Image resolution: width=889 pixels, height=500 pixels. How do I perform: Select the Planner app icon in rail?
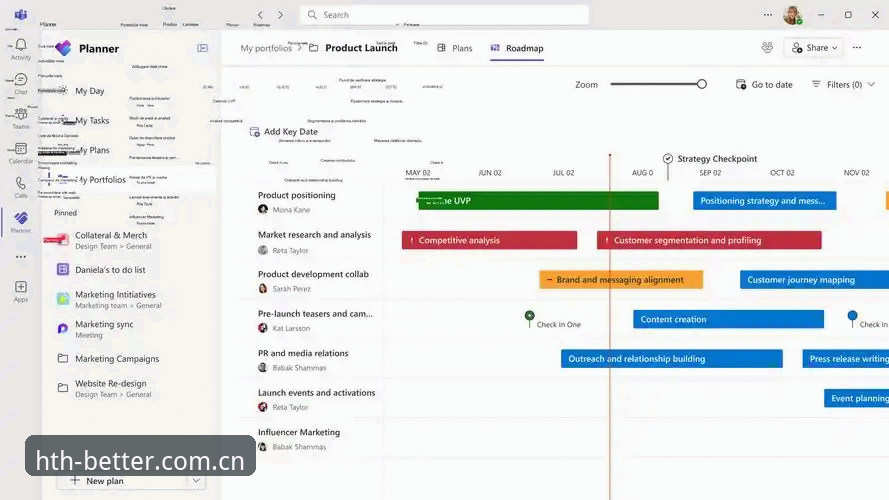coord(21,218)
